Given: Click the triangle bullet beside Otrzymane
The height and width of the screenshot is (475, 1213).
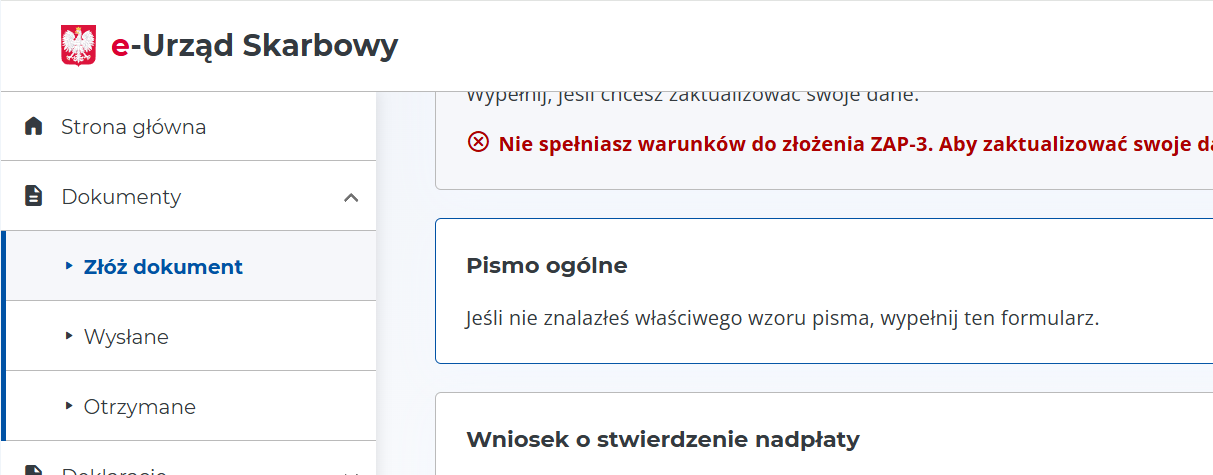Looking at the screenshot, I should pyautogui.click(x=69, y=406).
